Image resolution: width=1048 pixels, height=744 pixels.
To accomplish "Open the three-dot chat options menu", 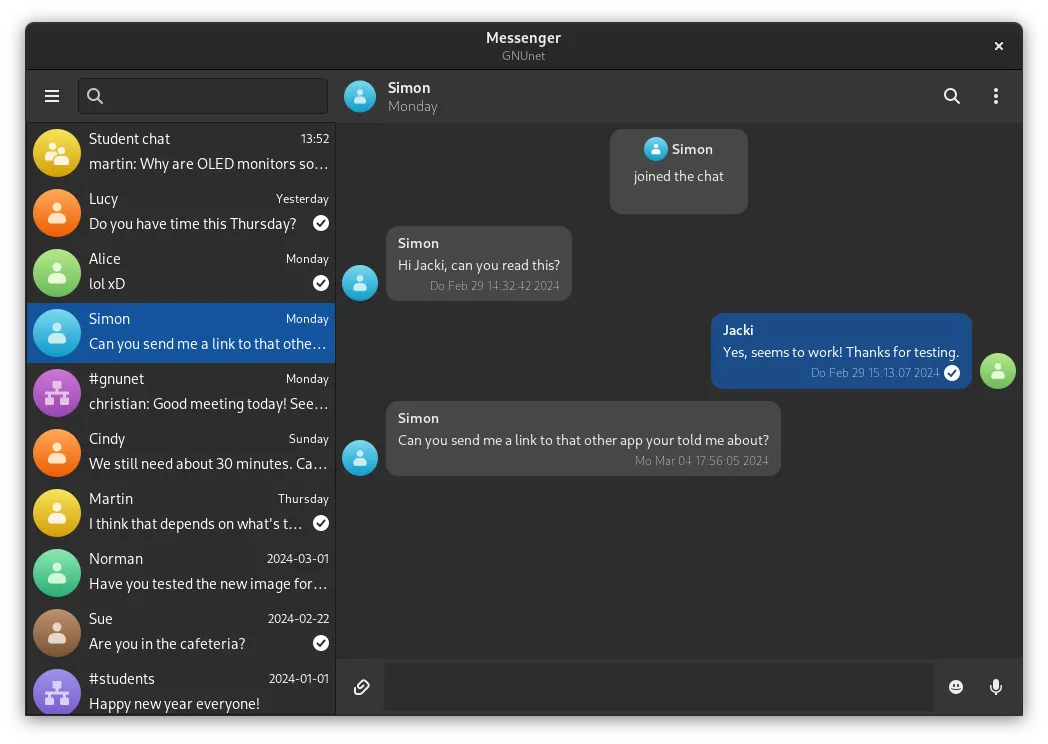I will tap(995, 96).
